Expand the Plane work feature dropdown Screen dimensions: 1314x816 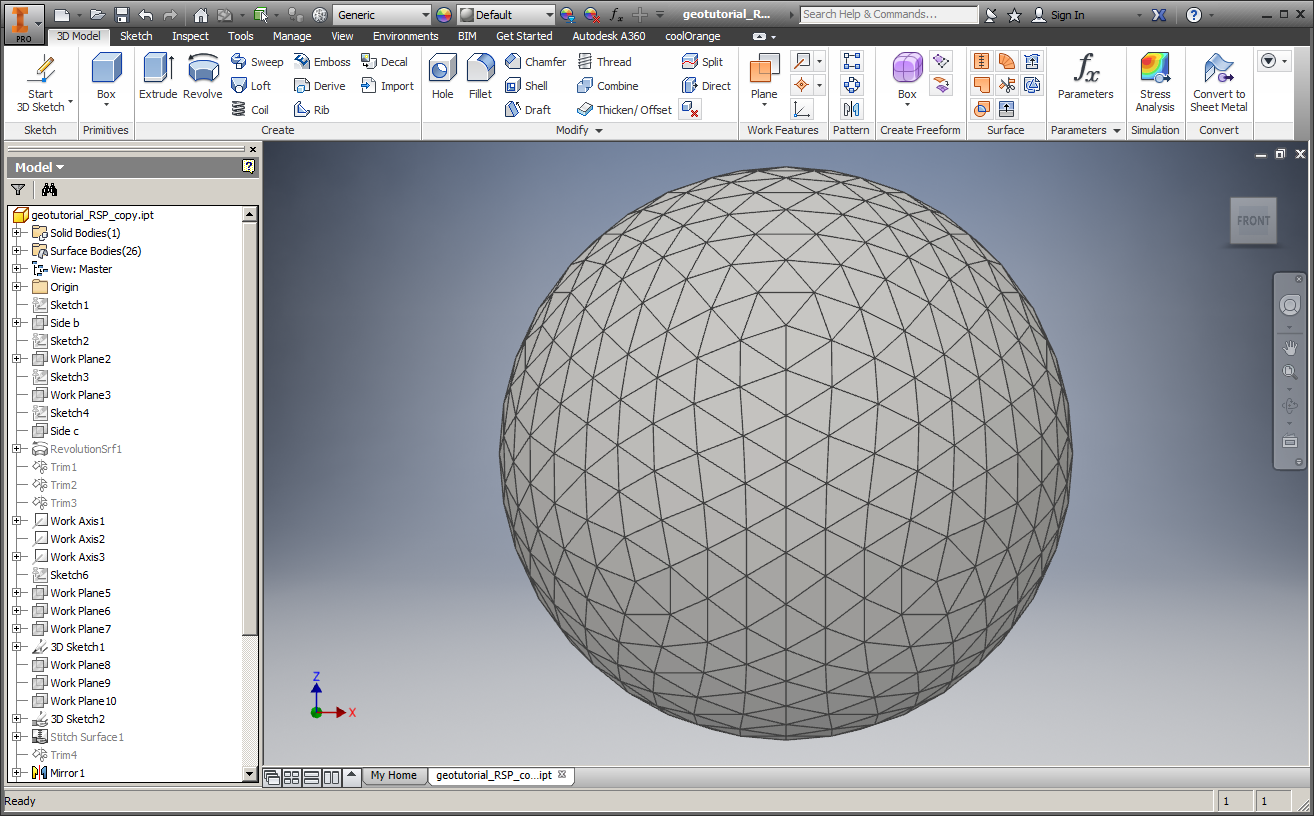click(764, 106)
